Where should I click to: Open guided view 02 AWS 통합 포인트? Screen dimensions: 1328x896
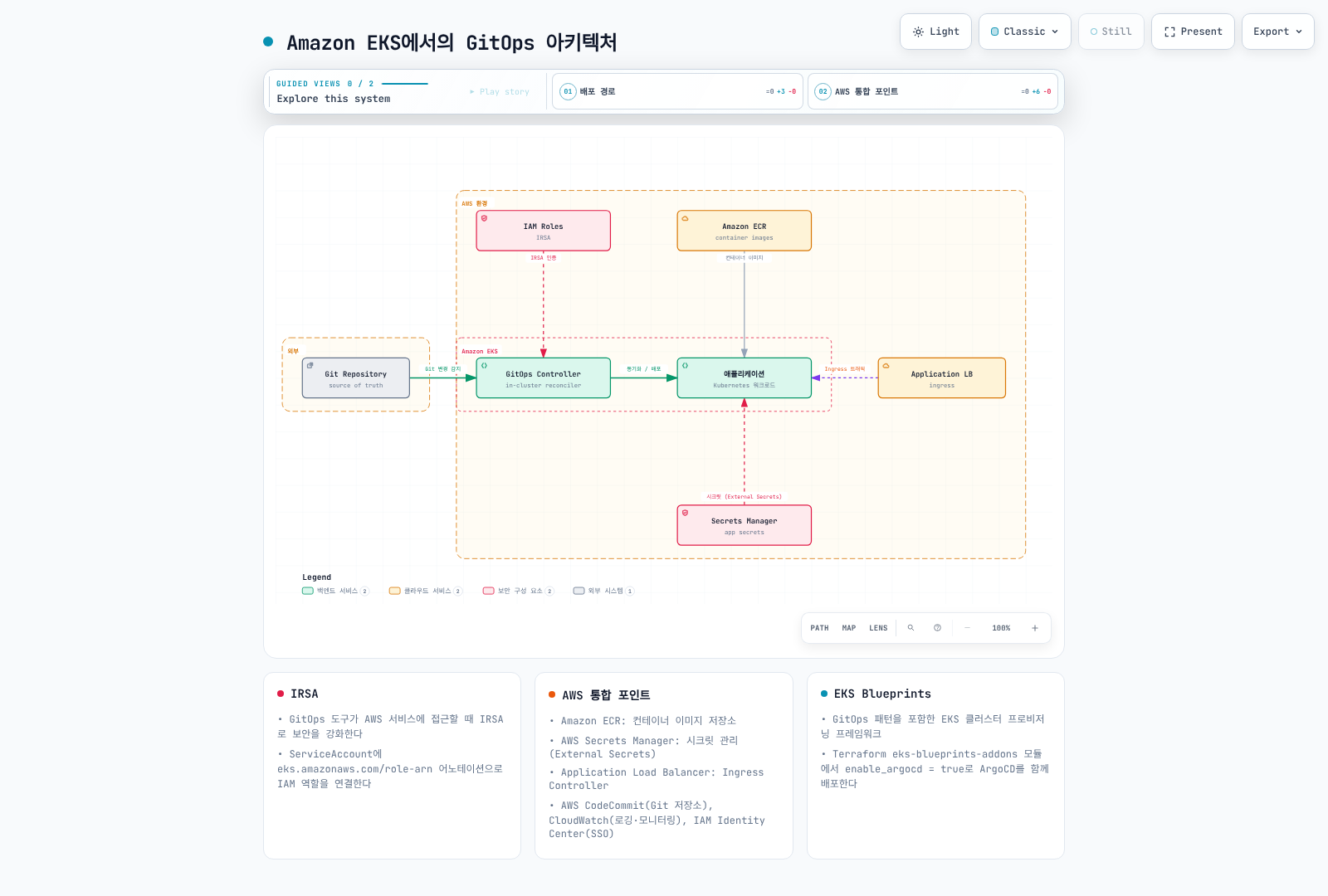tap(932, 91)
